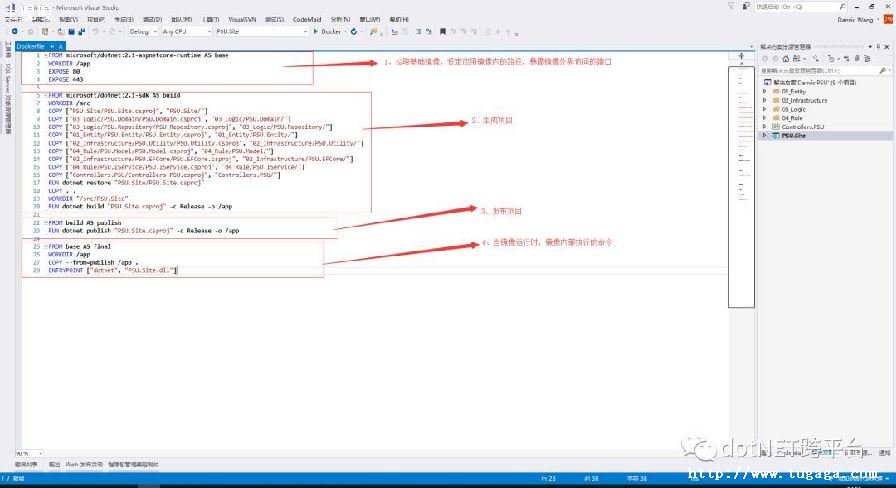This screenshot has width=896, height=488.
Task: Collapse the FROM build AS publish region
Action: click(46, 223)
